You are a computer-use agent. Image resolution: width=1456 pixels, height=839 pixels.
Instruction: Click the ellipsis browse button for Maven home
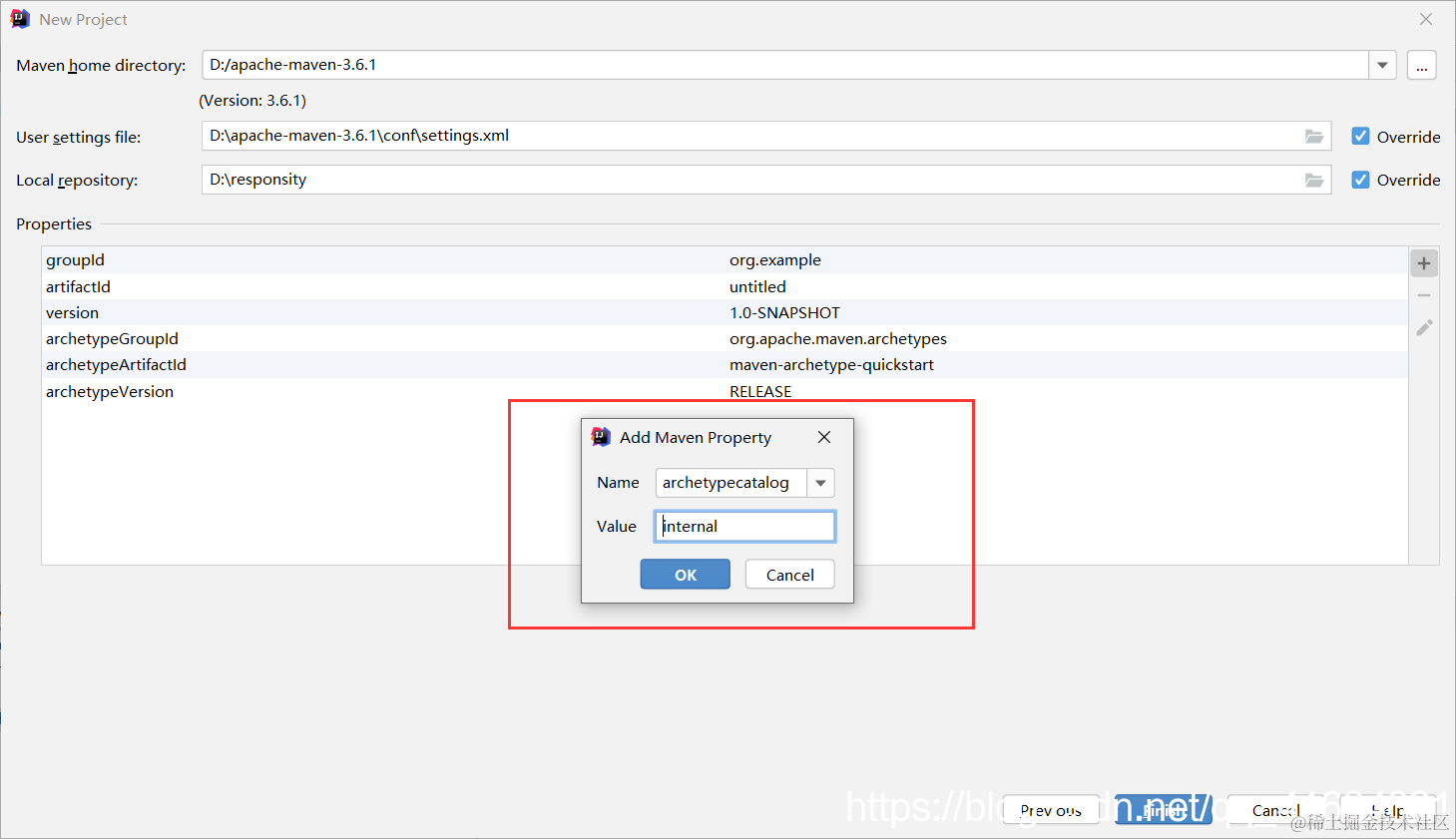click(x=1421, y=66)
